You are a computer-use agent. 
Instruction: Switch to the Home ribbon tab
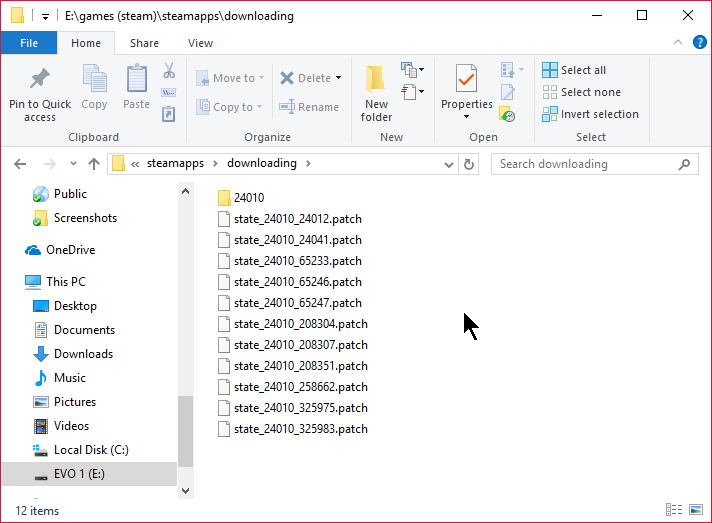[86, 43]
